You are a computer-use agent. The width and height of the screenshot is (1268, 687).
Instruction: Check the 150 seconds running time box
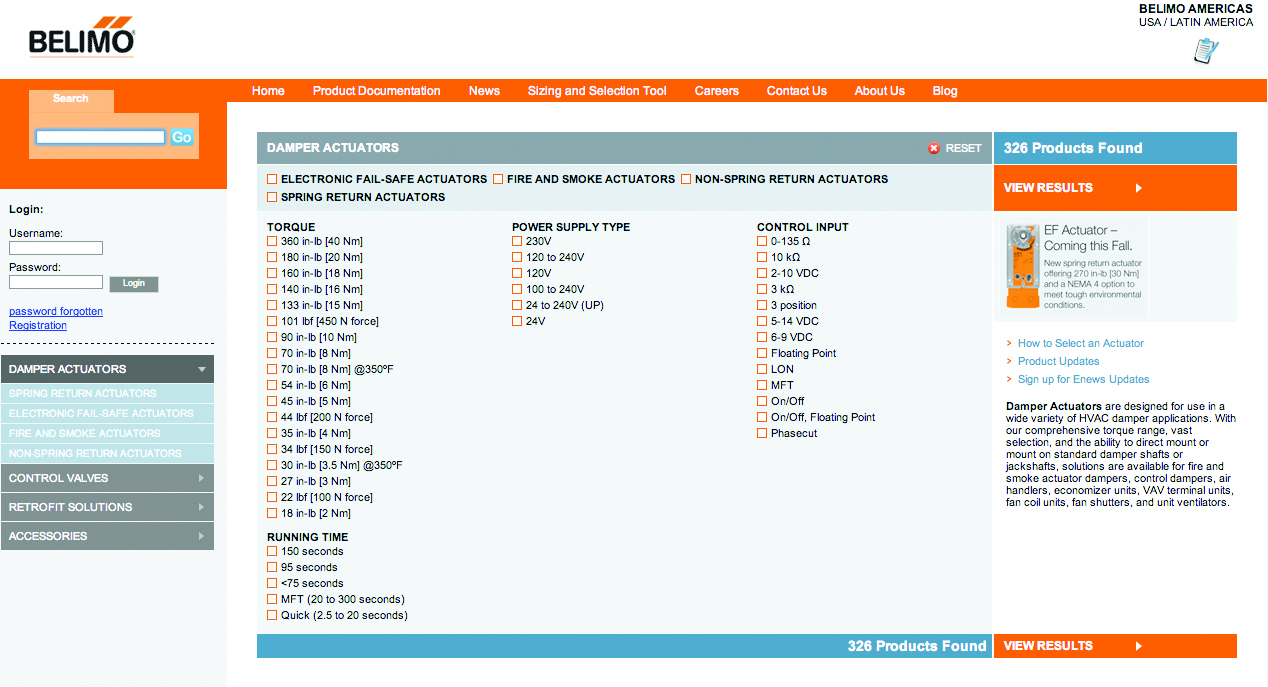tap(272, 551)
